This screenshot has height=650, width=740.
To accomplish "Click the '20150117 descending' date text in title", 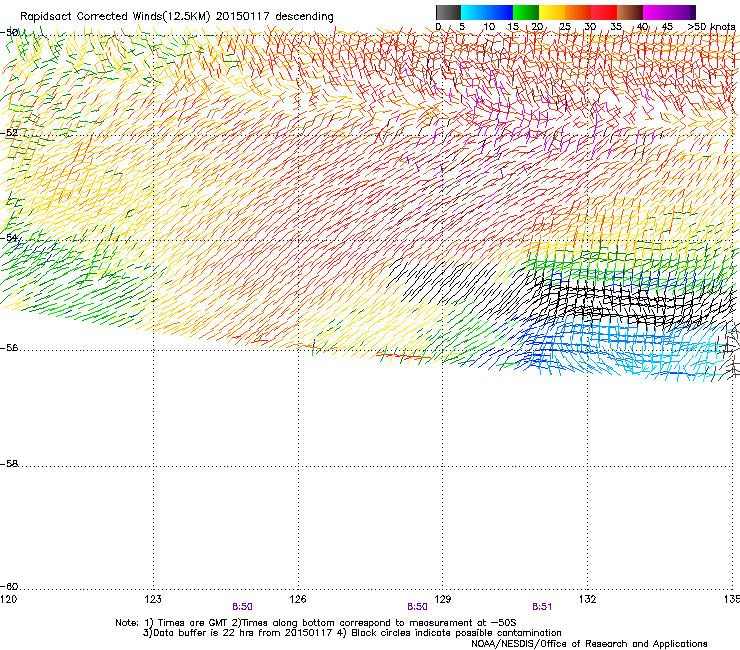I will click(x=275, y=17).
